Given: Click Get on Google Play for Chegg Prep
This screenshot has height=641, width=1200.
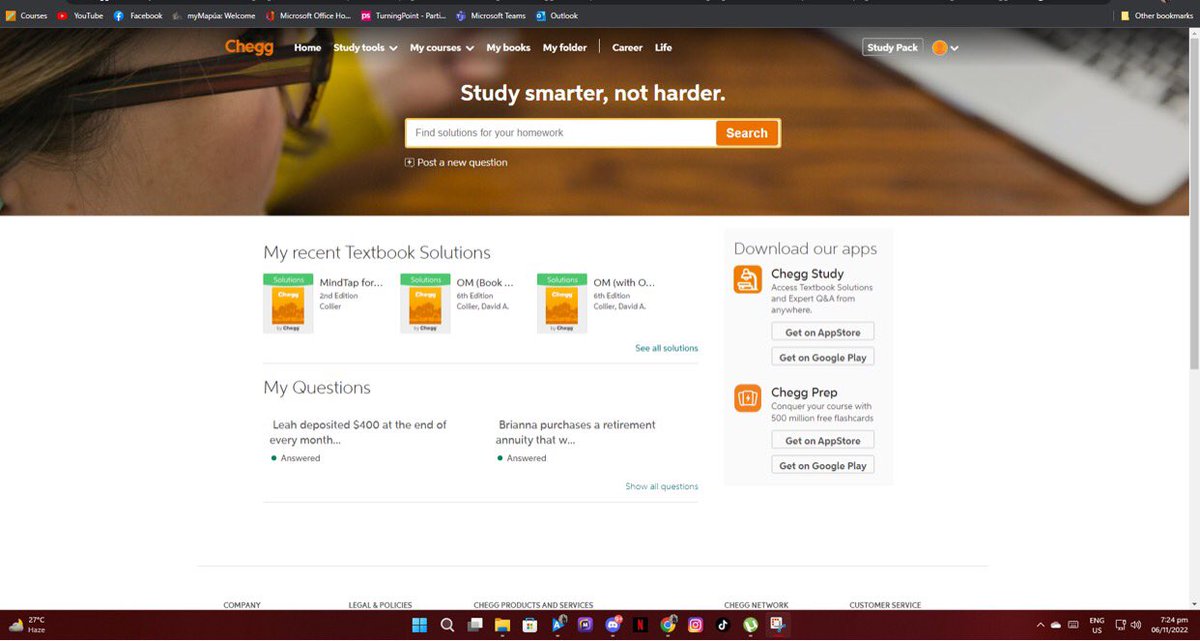Looking at the screenshot, I should click(x=823, y=465).
